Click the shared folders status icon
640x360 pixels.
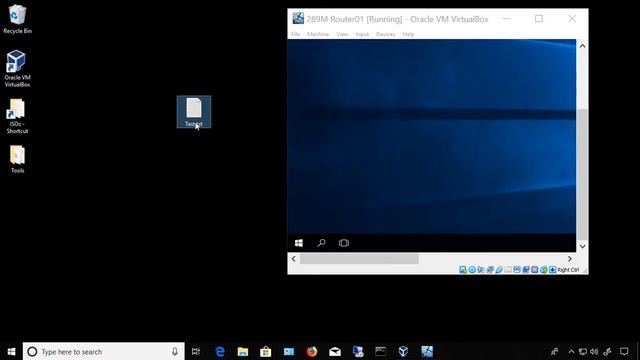pos(508,270)
